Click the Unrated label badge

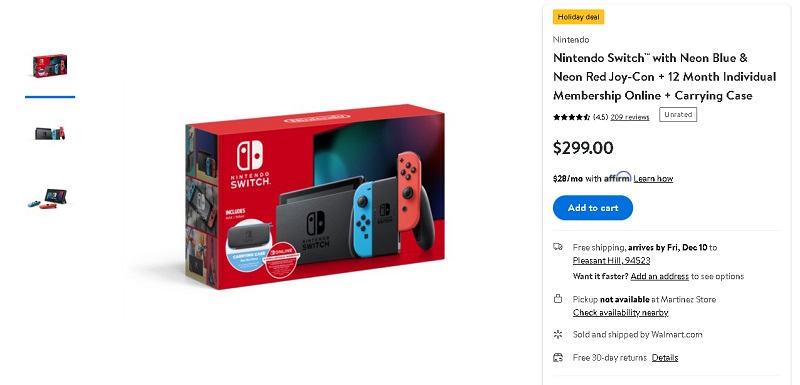coord(678,115)
